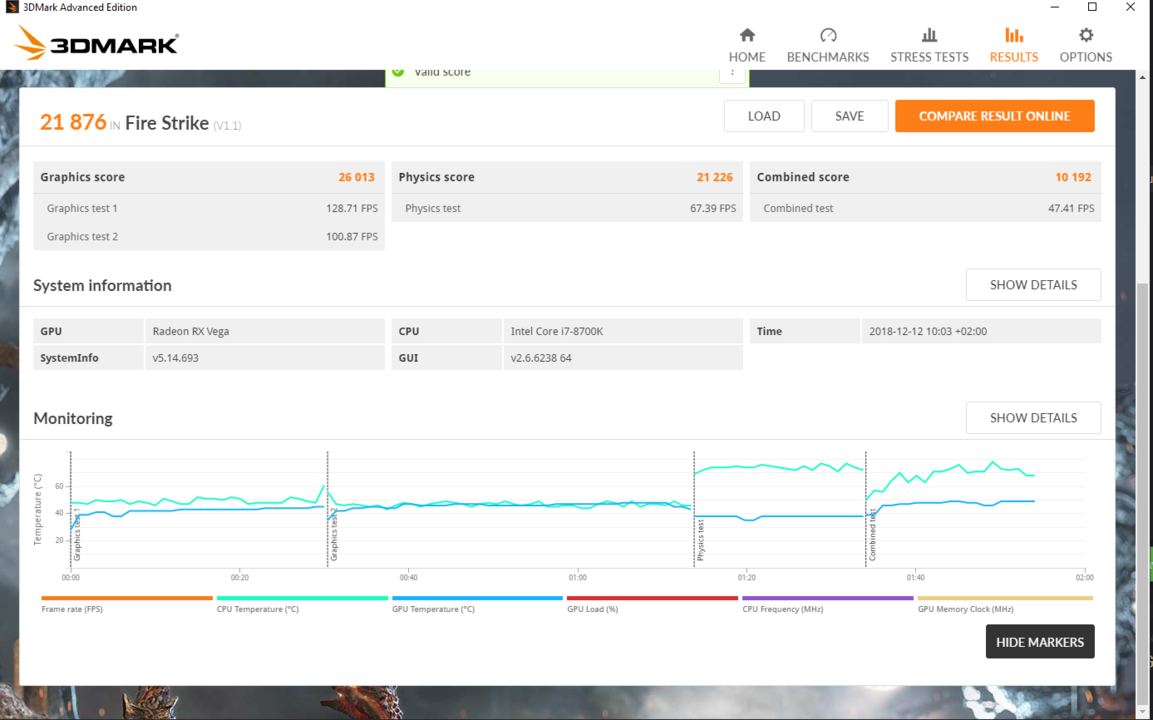Click the SAVE button

click(x=849, y=116)
